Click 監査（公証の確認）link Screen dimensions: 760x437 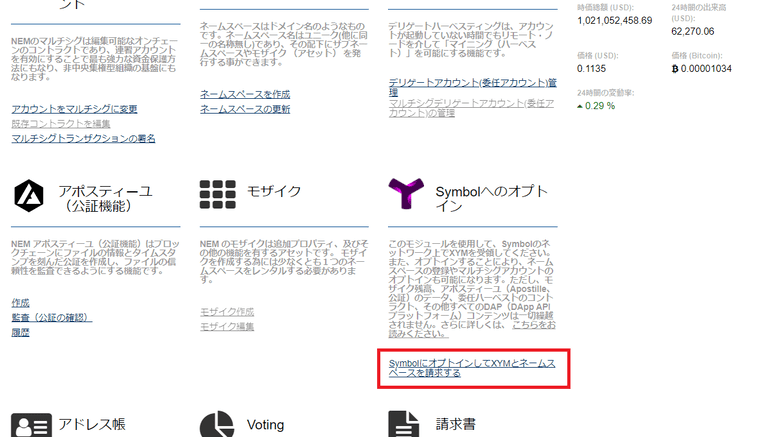(x=52, y=317)
